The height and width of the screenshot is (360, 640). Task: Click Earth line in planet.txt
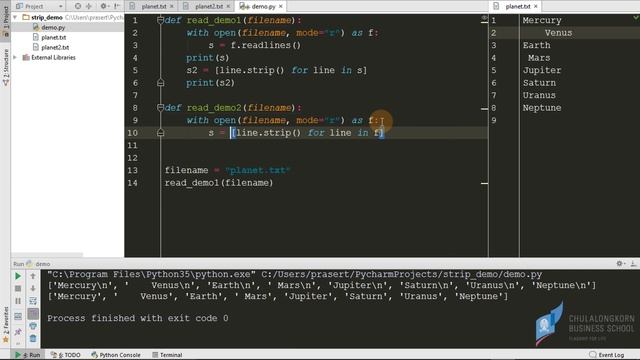(x=536, y=45)
